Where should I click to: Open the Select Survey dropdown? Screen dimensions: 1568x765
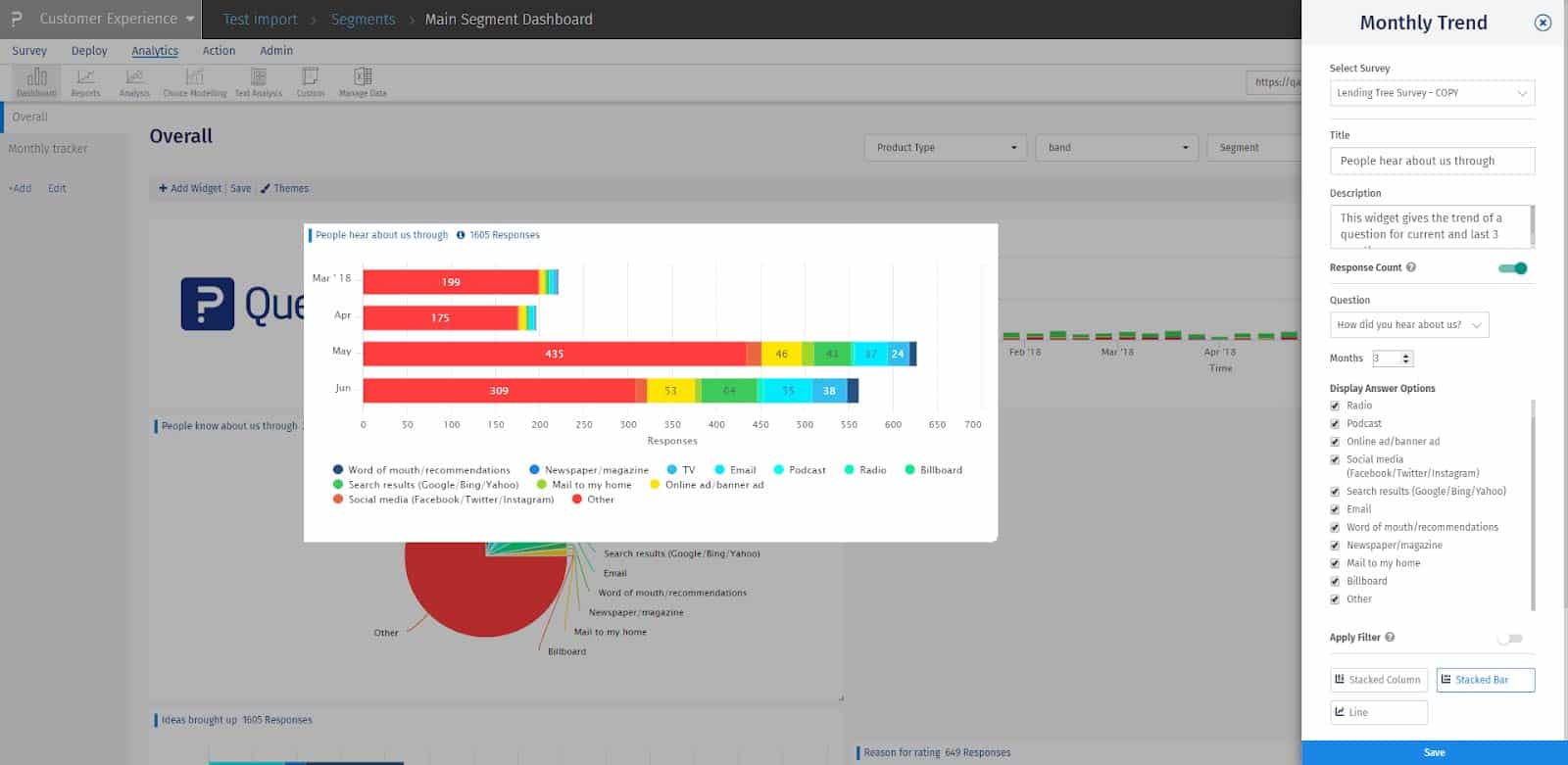coord(1432,93)
